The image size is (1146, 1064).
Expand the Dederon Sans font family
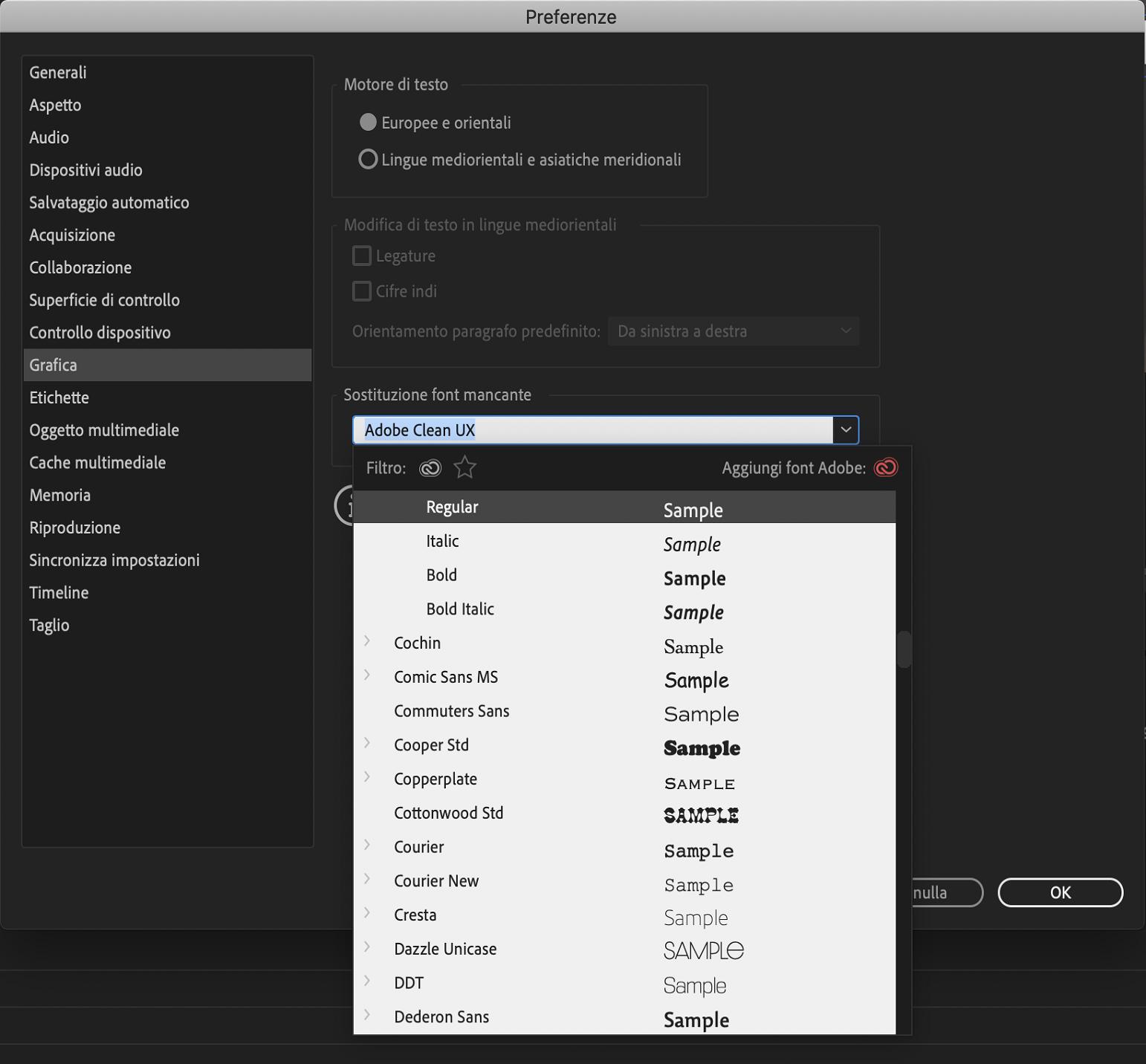tap(367, 1015)
